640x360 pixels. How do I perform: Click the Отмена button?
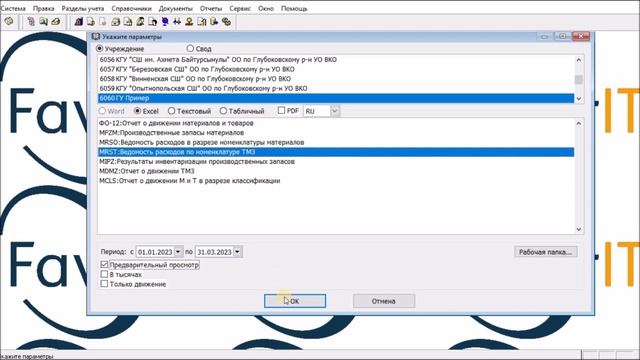(x=384, y=301)
